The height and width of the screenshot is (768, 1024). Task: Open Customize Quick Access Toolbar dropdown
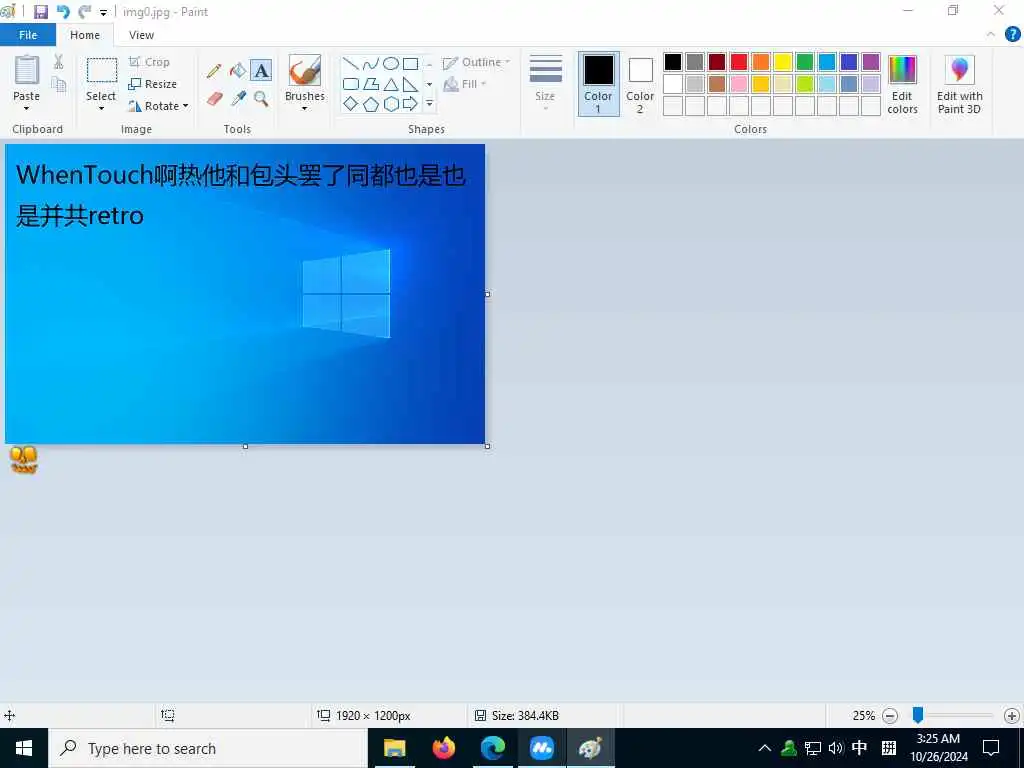(x=103, y=12)
